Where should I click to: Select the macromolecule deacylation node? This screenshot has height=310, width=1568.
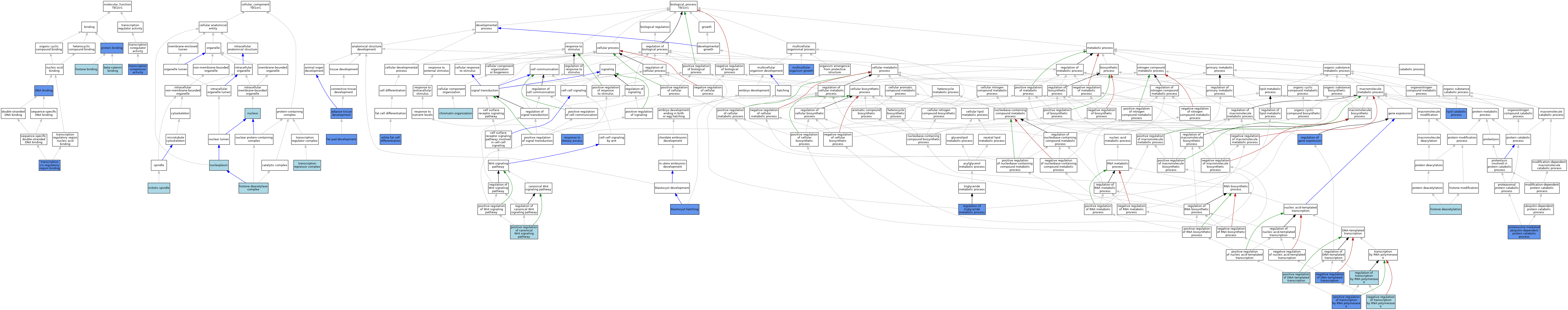(1429, 139)
